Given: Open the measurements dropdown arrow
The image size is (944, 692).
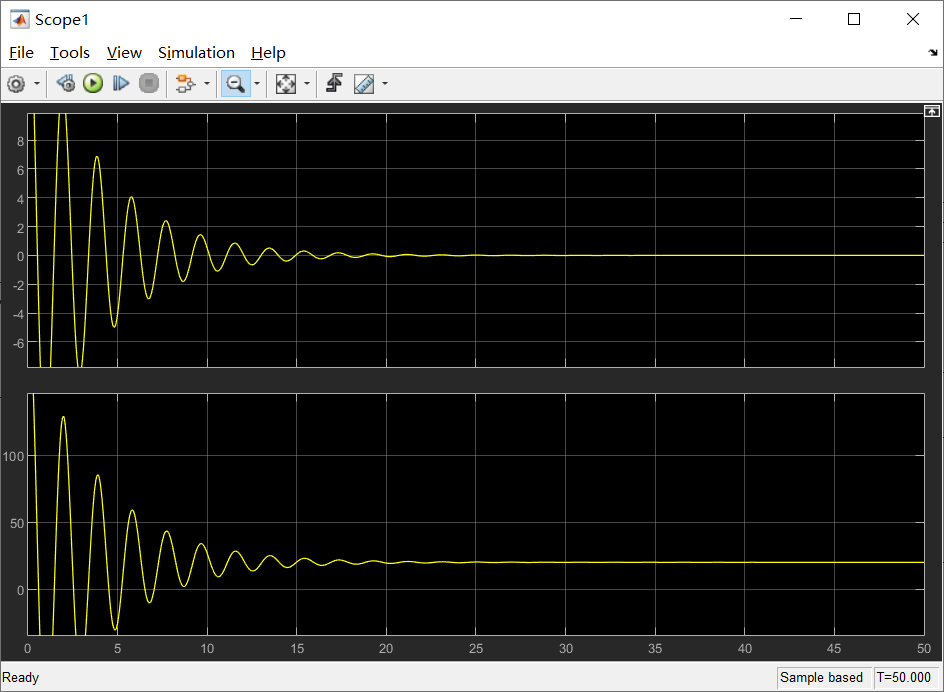Looking at the screenshot, I should point(384,83).
